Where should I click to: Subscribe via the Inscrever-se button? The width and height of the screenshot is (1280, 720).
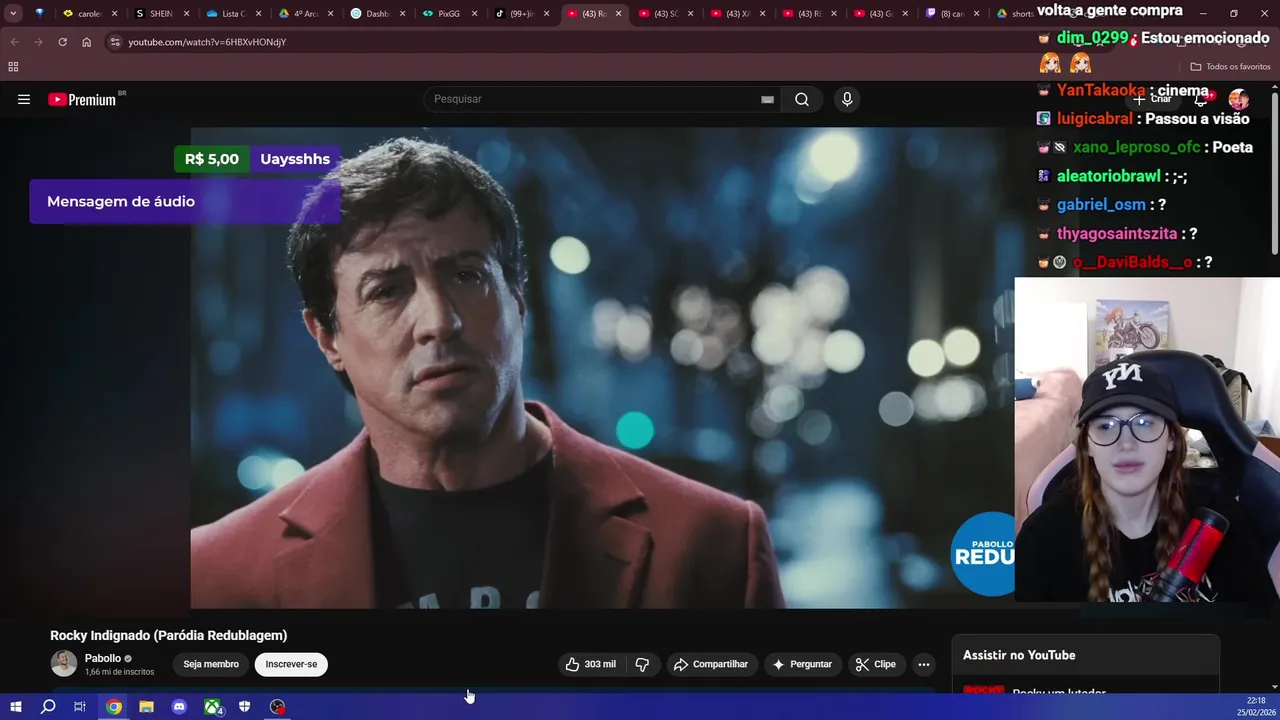tap(291, 664)
